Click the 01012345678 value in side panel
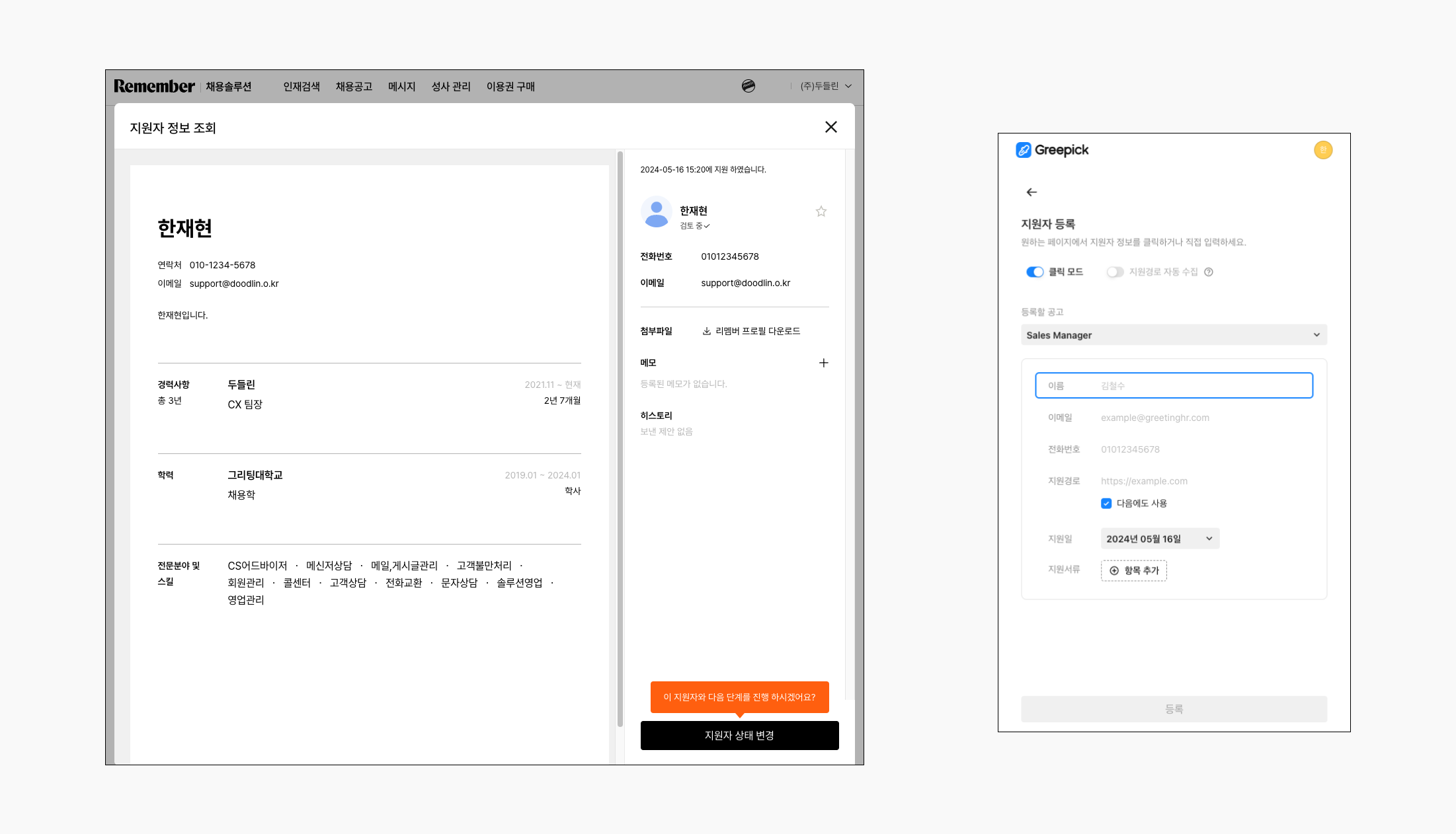This screenshot has height=834, width=1456. point(730,256)
